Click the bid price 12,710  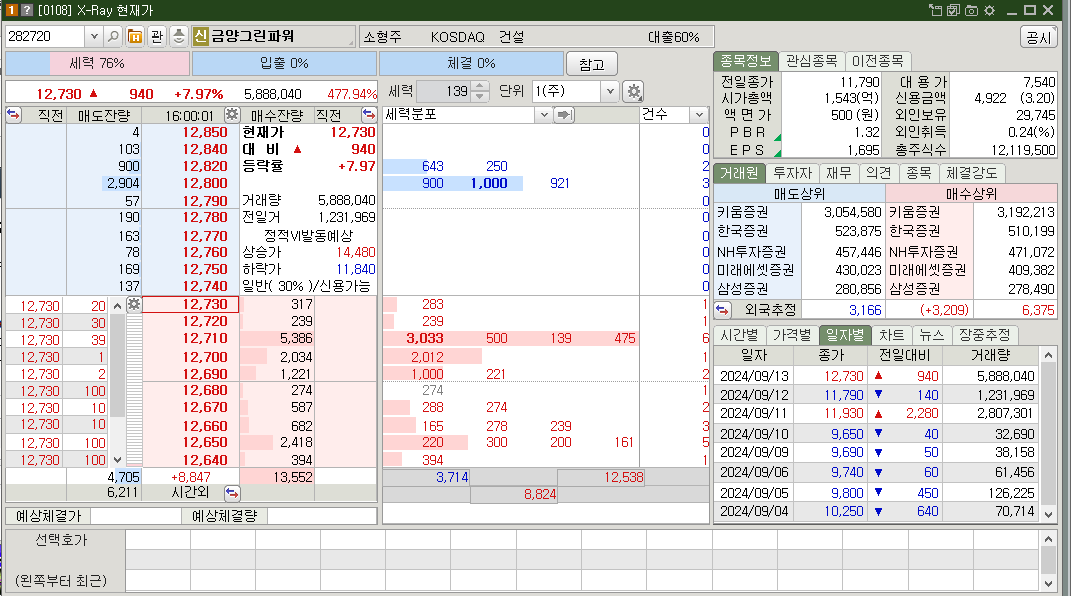coord(204,338)
